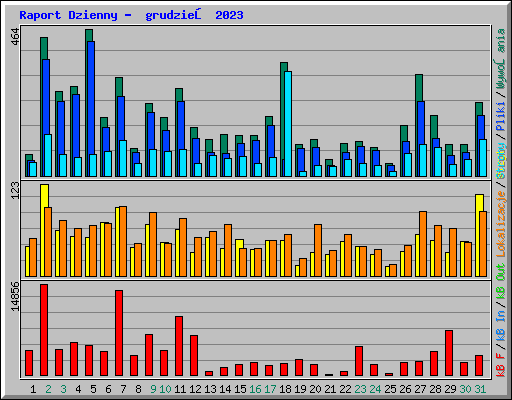Click the 464 scale value label
Viewport: 512px width, 400px height.
coord(15,37)
